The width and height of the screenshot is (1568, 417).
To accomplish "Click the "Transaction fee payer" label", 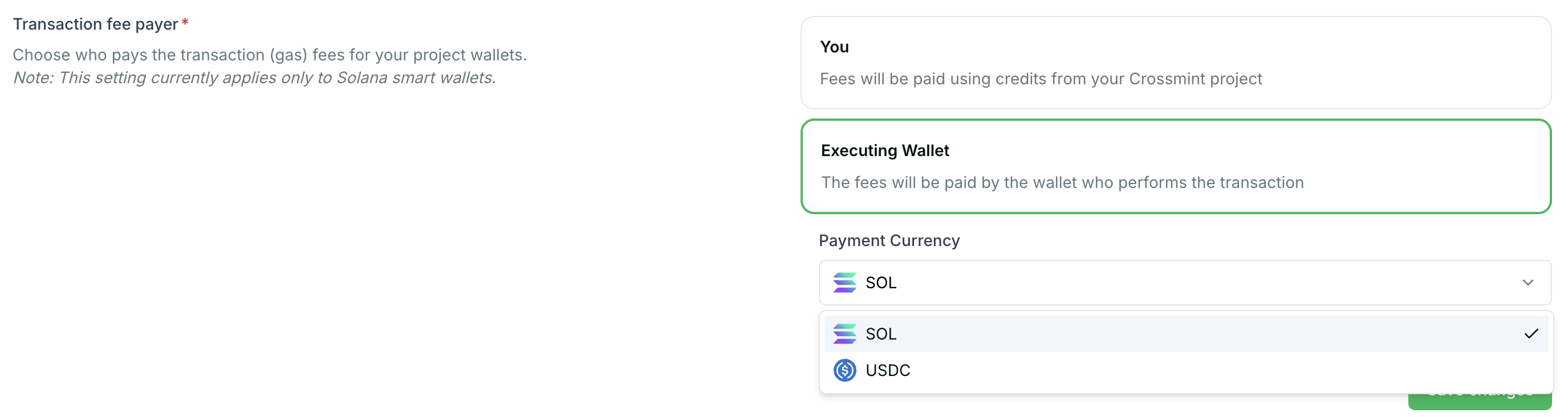I will pyautogui.click(x=96, y=24).
